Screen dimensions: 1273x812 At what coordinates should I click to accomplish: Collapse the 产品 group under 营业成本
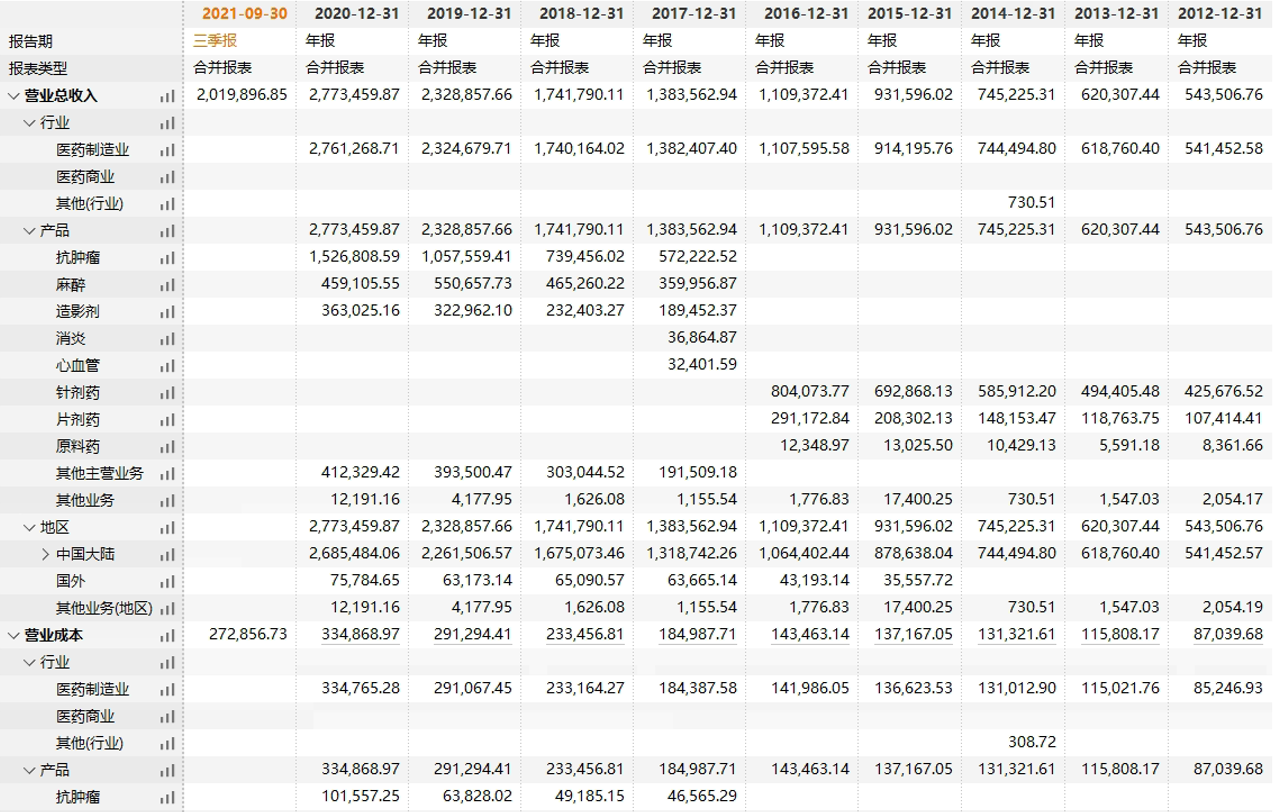tap(30, 771)
